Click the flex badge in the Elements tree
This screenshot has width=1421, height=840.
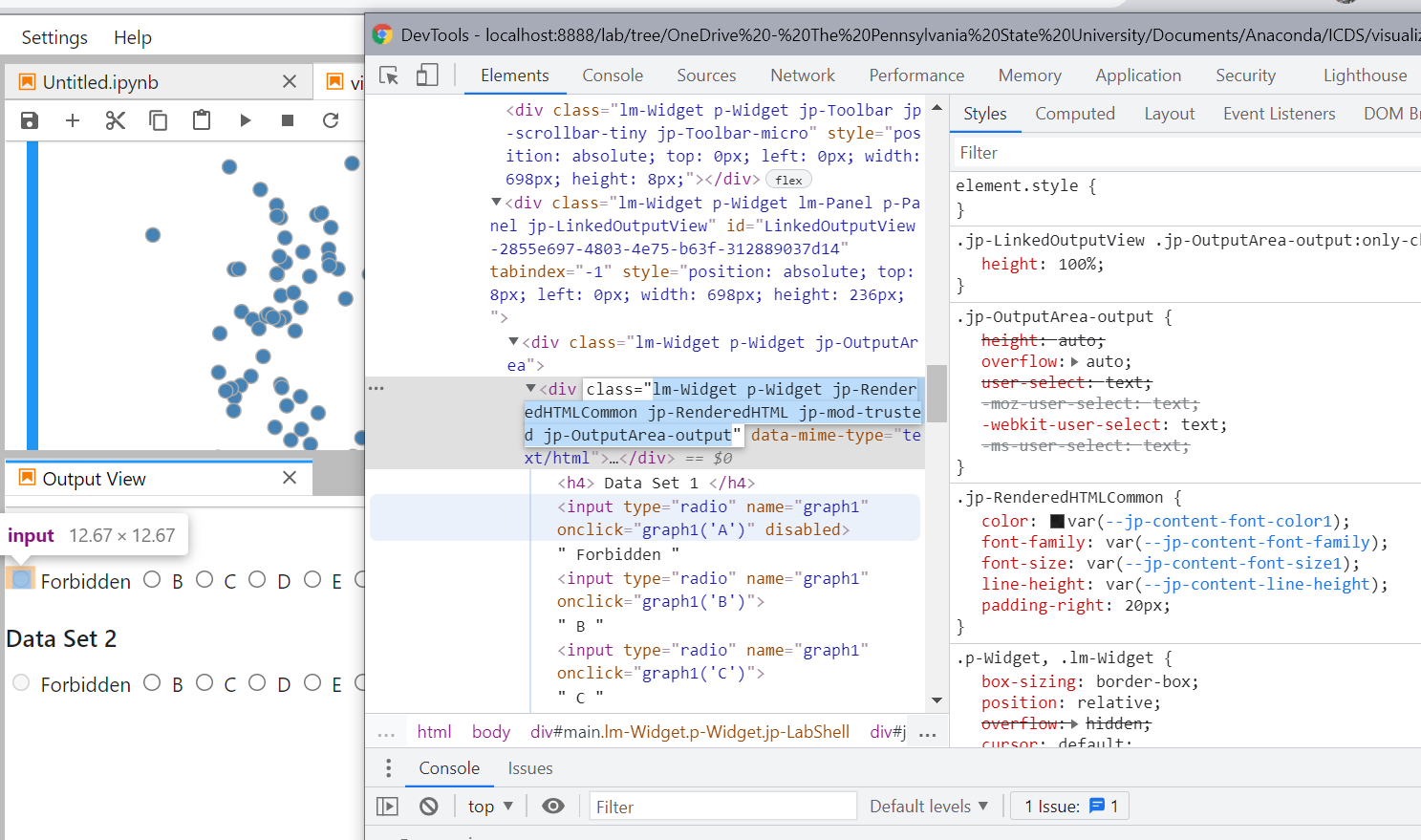coord(788,180)
